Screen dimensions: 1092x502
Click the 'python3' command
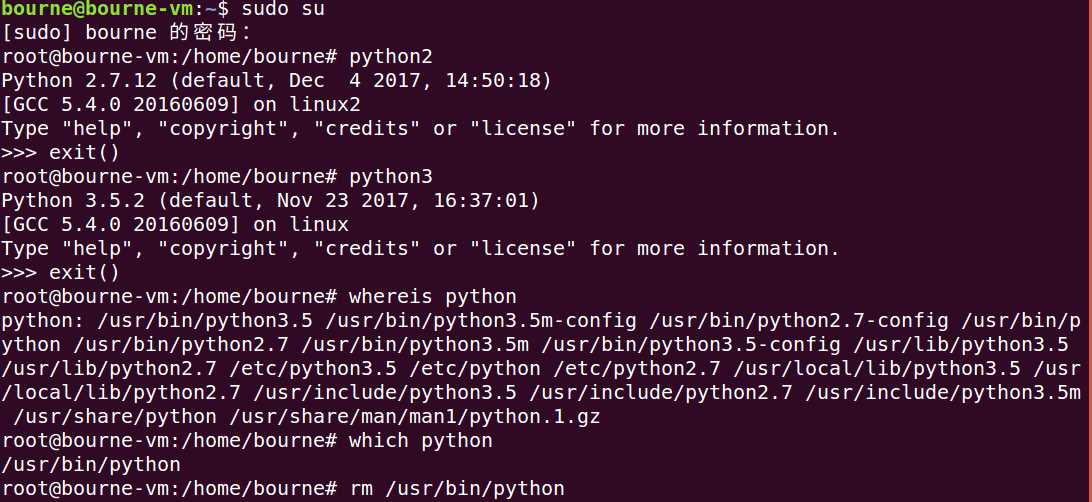(391, 176)
